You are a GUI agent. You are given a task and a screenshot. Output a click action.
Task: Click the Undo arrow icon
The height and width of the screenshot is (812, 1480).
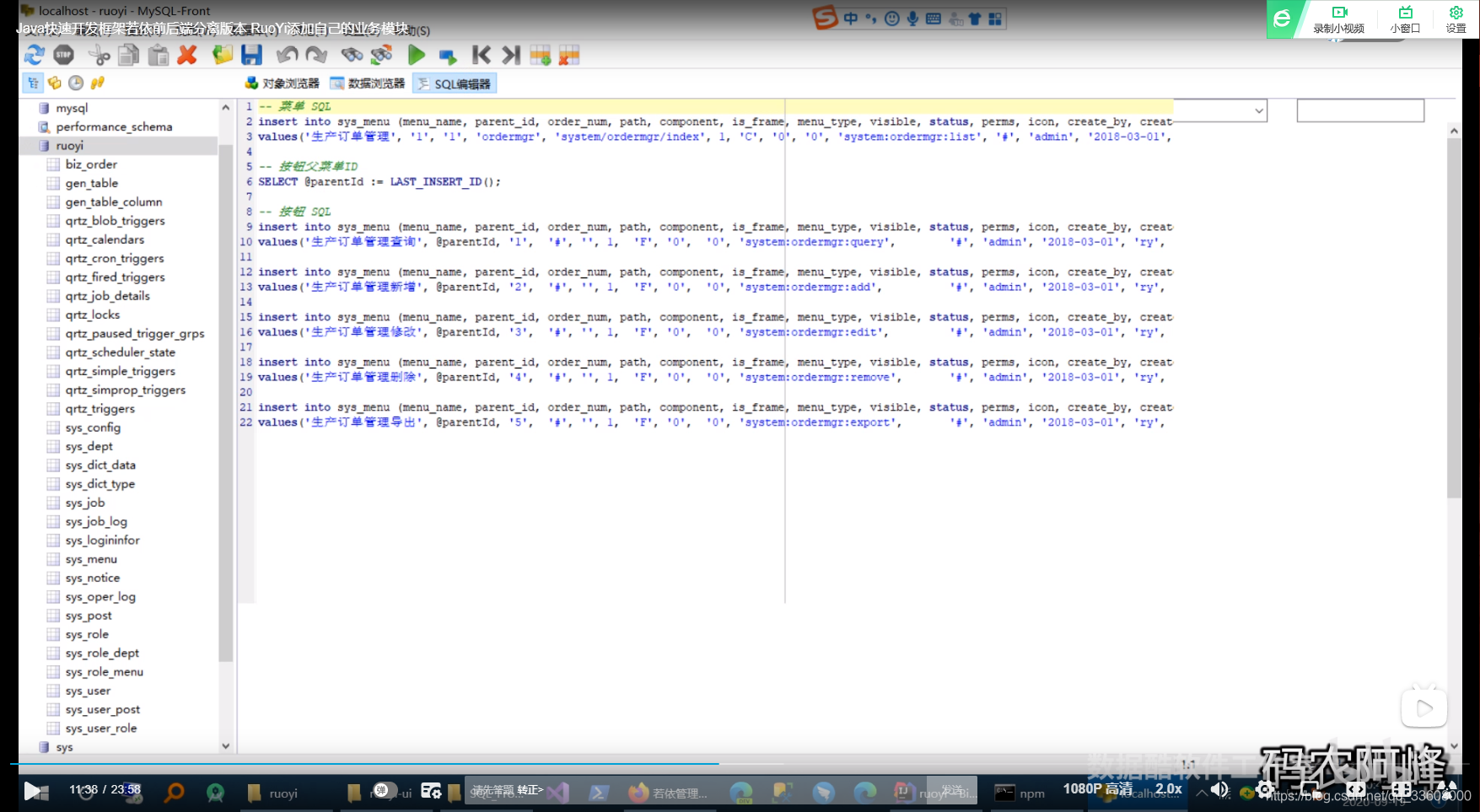click(287, 56)
